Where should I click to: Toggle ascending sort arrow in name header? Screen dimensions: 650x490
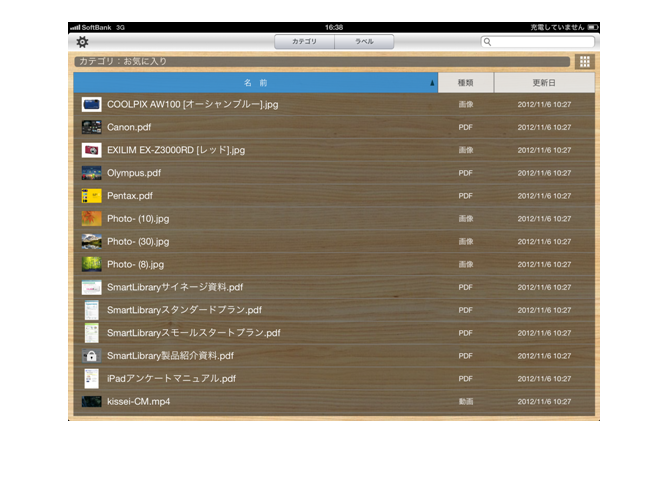tap(432, 83)
